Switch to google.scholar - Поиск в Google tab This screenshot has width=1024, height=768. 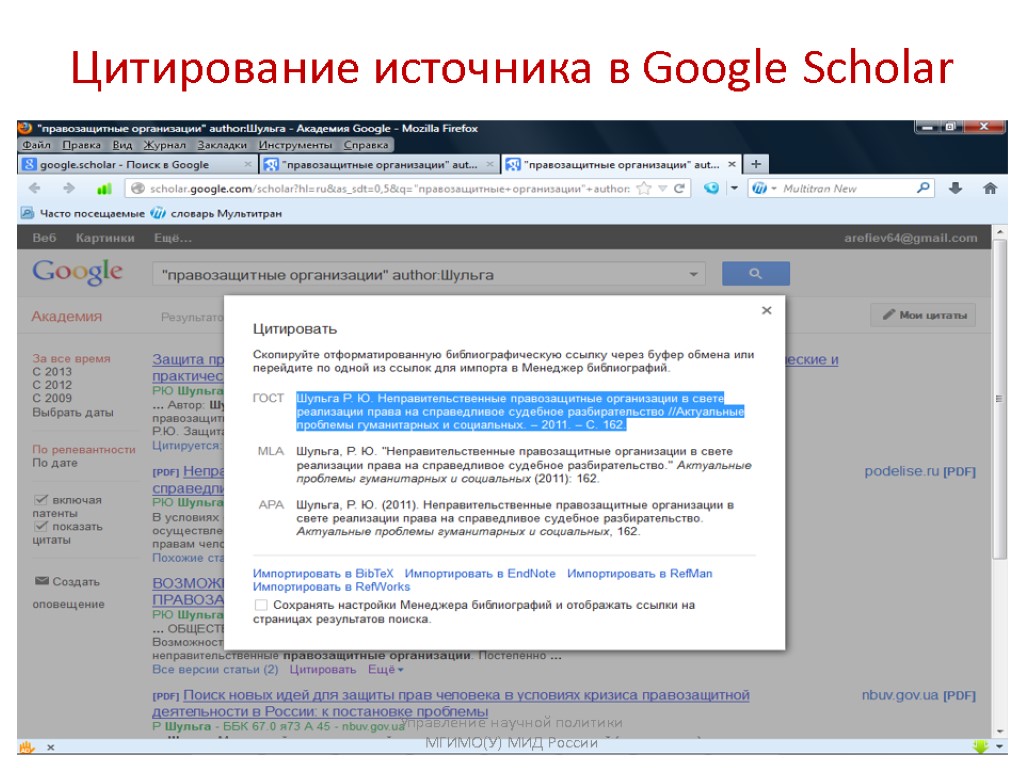pyautogui.click(x=137, y=165)
